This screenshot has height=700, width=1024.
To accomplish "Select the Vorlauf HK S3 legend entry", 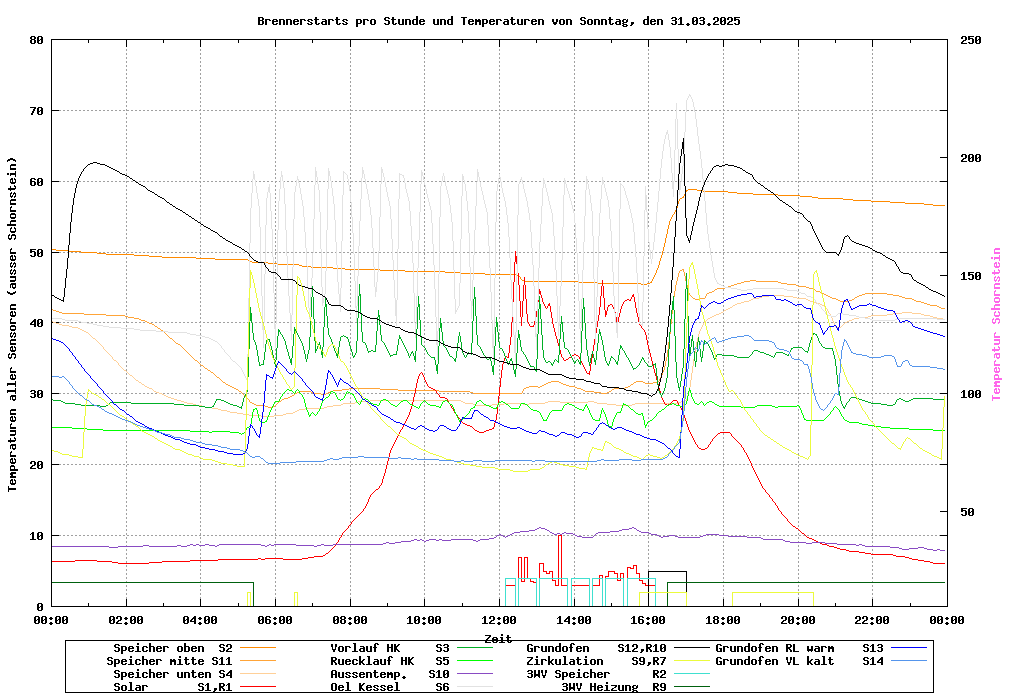I will (389, 648).
